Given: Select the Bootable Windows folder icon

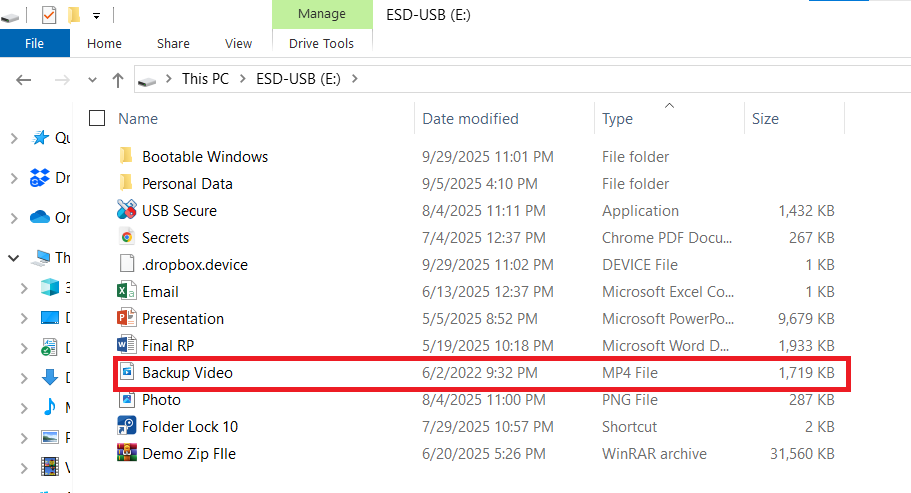Looking at the screenshot, I should coord(125,156).
